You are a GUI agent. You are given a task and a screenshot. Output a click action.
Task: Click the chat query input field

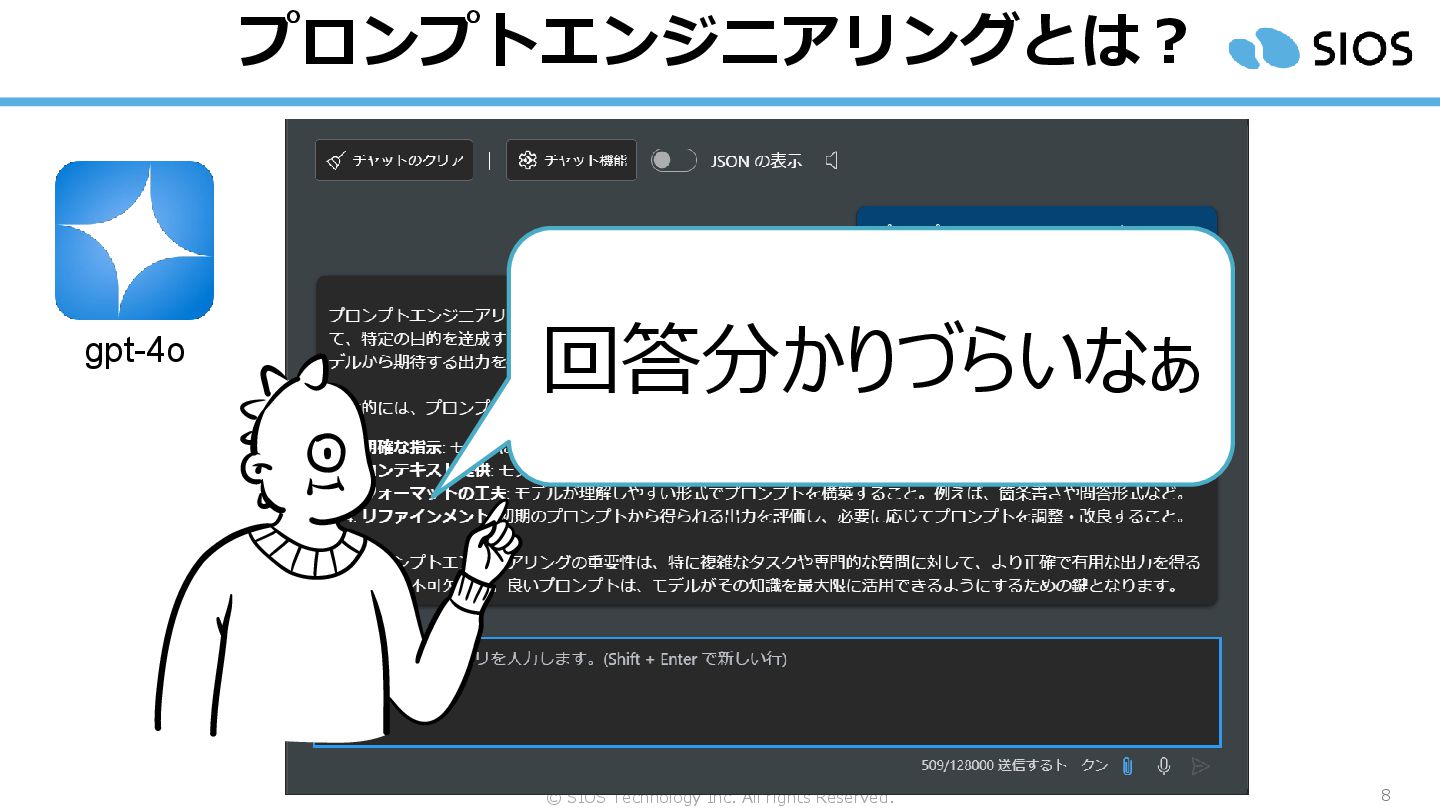pyautogui.click(x=767, y=692)
